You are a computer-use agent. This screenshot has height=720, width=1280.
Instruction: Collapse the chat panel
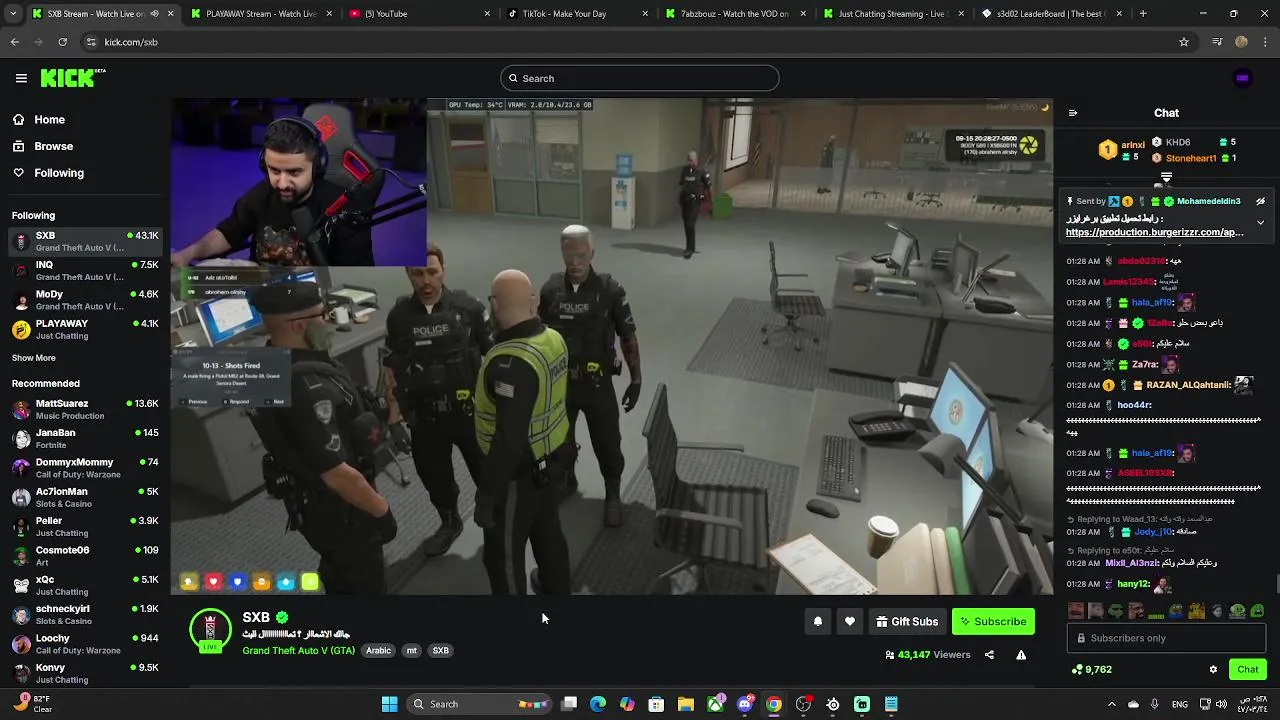pos(1073,113)
